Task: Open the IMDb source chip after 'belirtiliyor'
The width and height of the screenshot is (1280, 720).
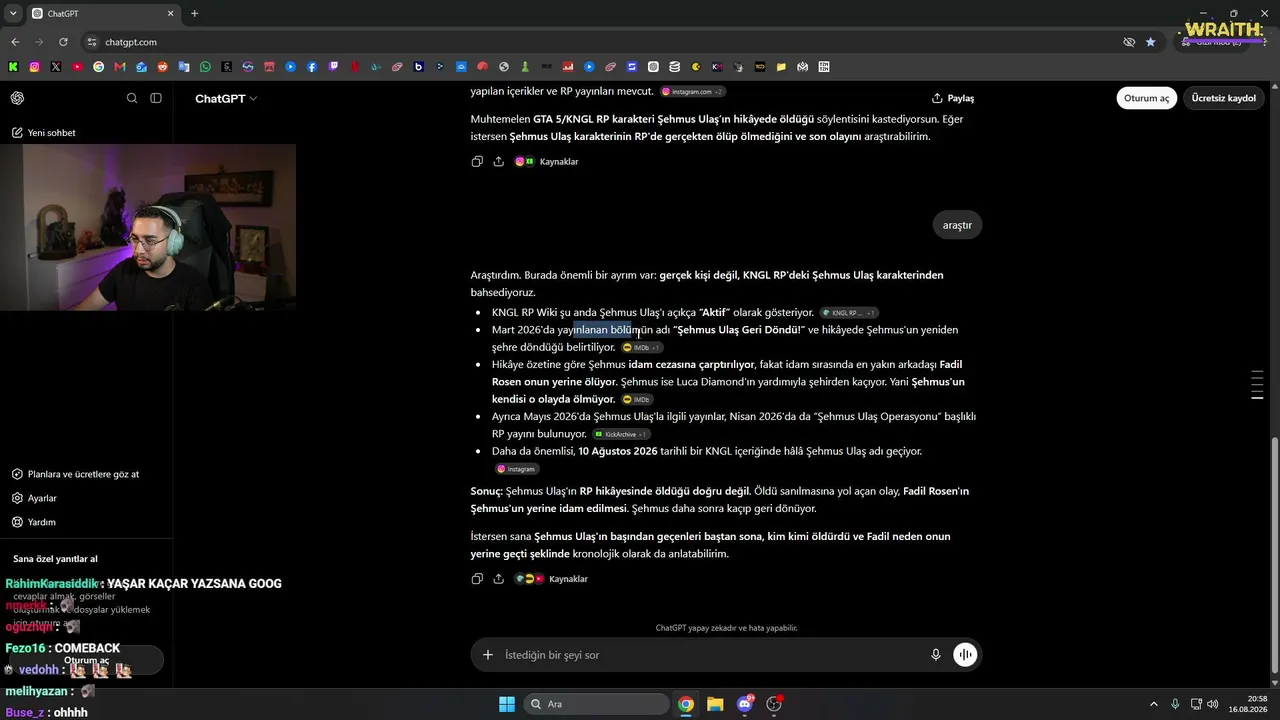Action: click(x=642, y=348)
